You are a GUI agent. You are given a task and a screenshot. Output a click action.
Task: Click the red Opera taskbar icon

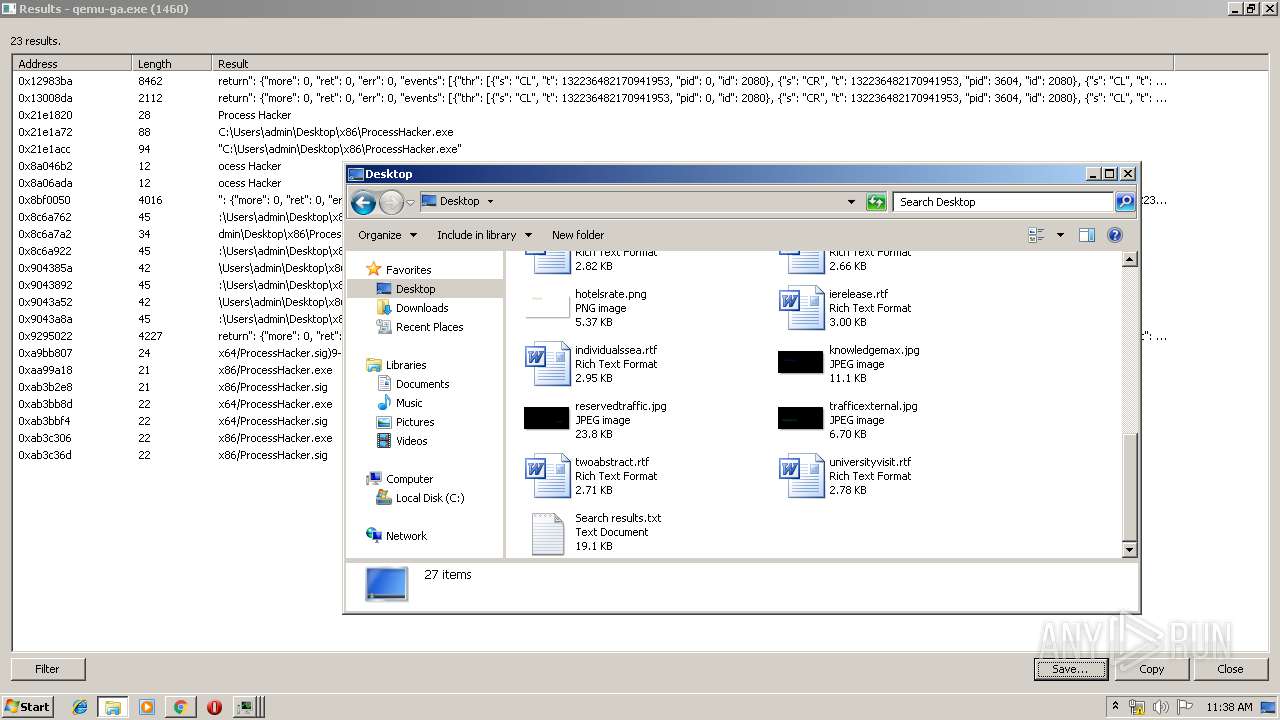pyautogui.click(x=214, y=707)
